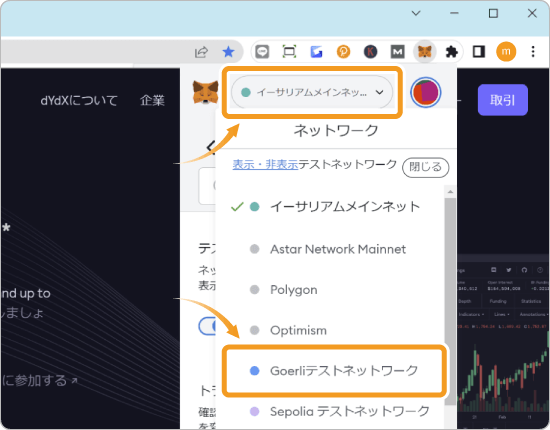This screenshot has height=430, width=550.
Task: Expand the network selector dropdown
Action: tap(312, 92)
